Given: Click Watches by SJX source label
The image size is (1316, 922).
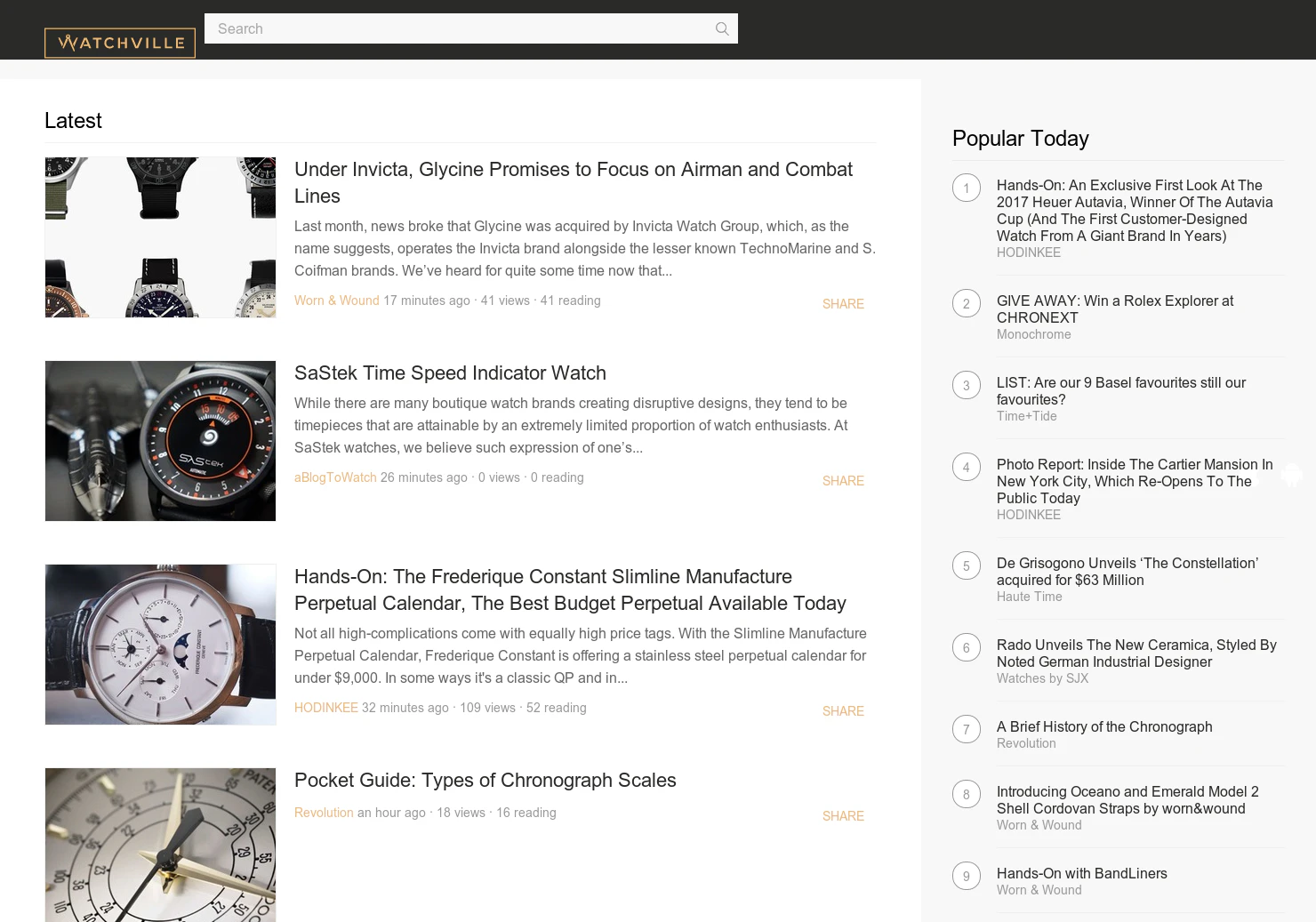Looking at the screenshot, I should 1042,678.
